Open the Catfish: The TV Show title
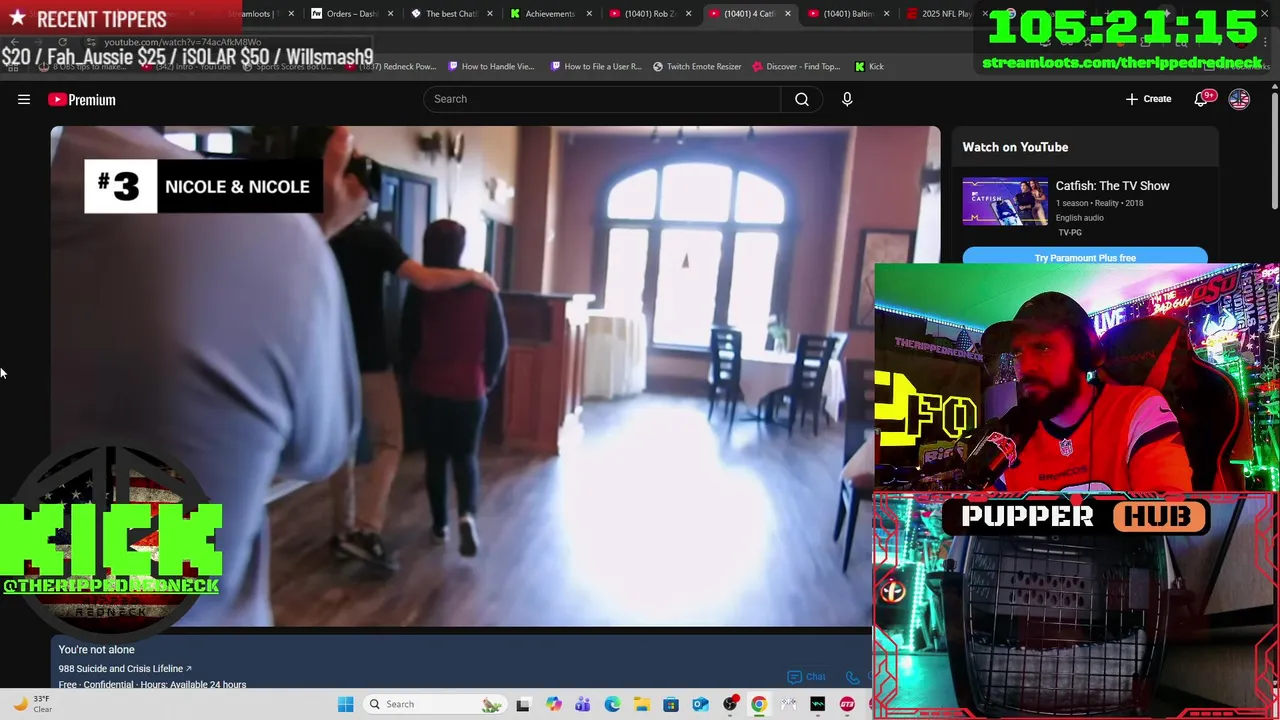Screen dimensions: 1280x720 1112,186
